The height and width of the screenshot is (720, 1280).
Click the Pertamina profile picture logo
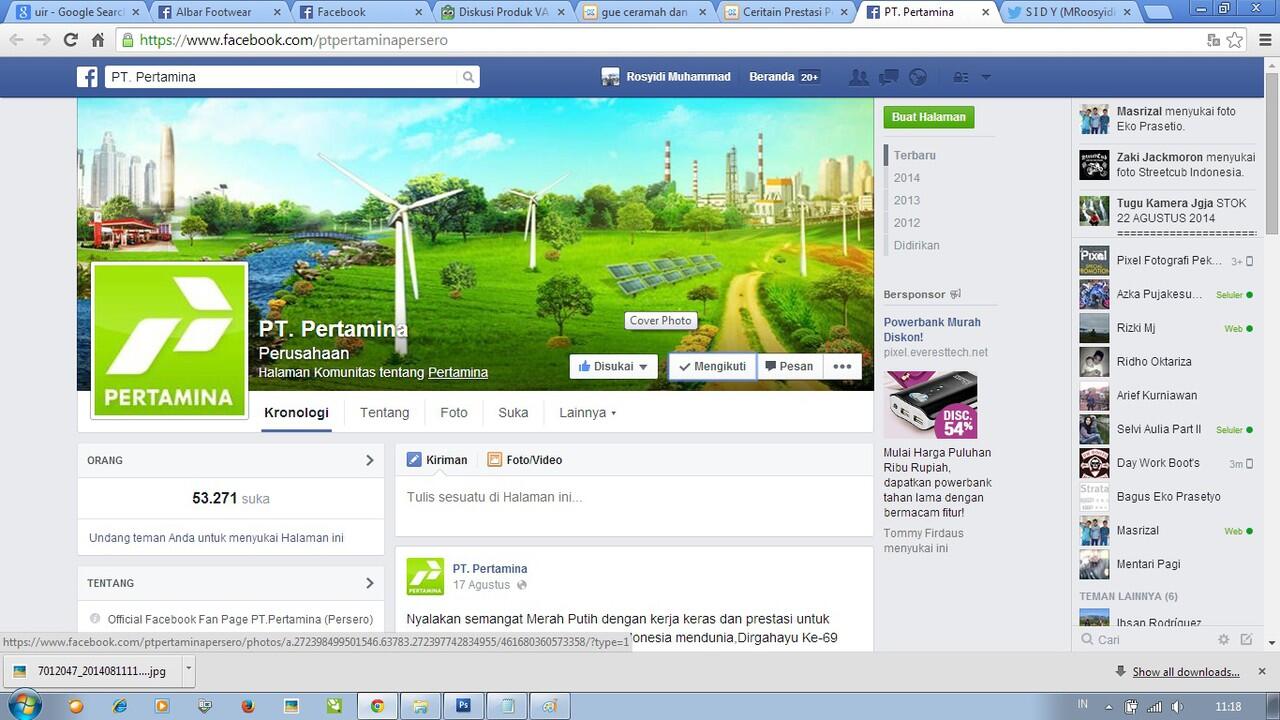click(x=169, y=340)
